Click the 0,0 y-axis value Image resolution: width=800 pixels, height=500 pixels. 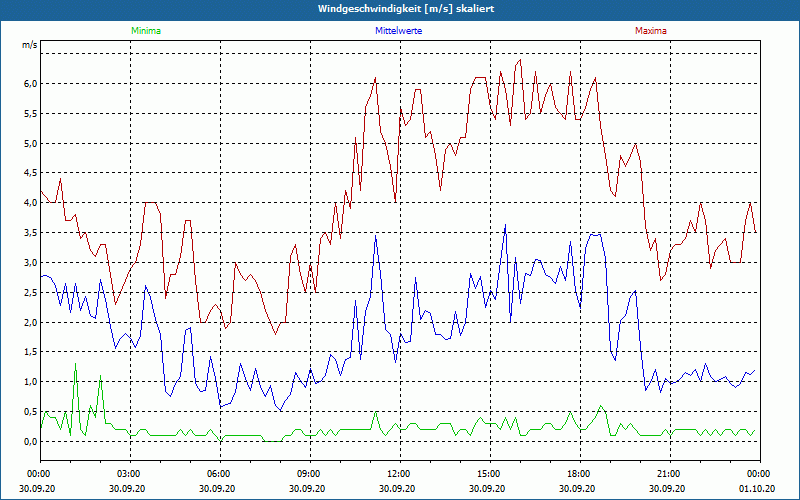pyautogui.click(x=30, y=442)
